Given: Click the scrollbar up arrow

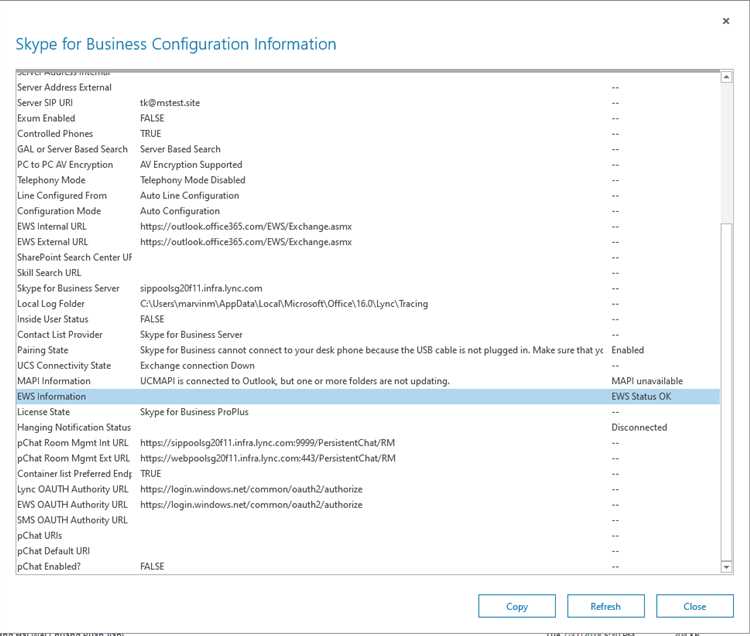Looking at the screenshot, I should [x=726, y=77].
